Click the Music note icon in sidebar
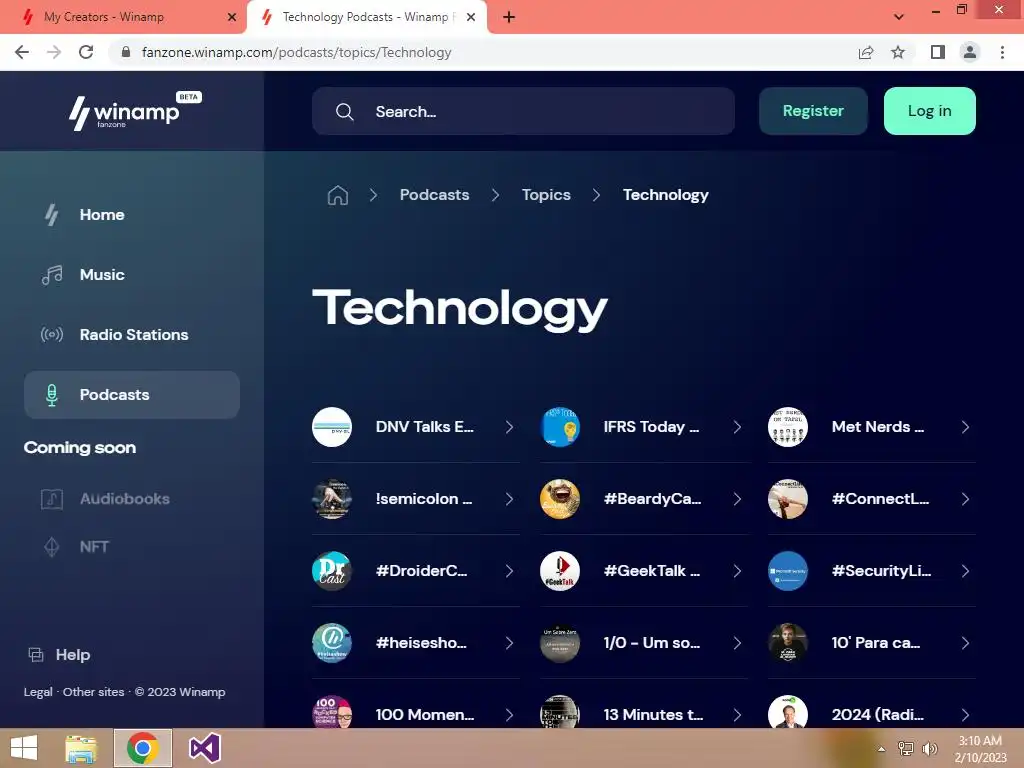 click(52, 275)
